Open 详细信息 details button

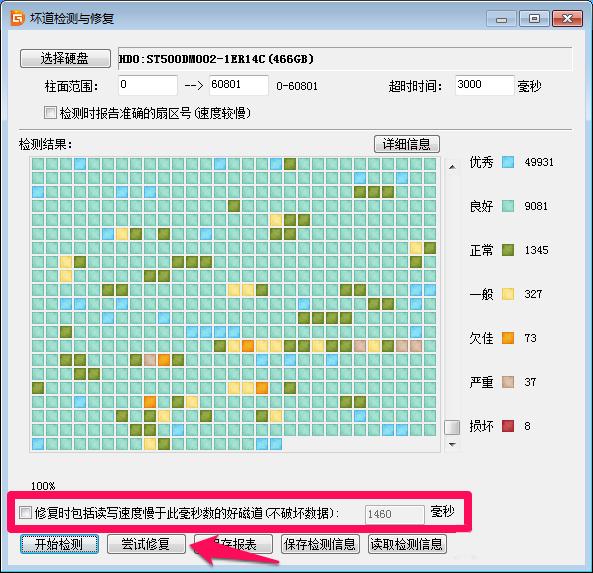pyautogui.click(x=407, y=144)
